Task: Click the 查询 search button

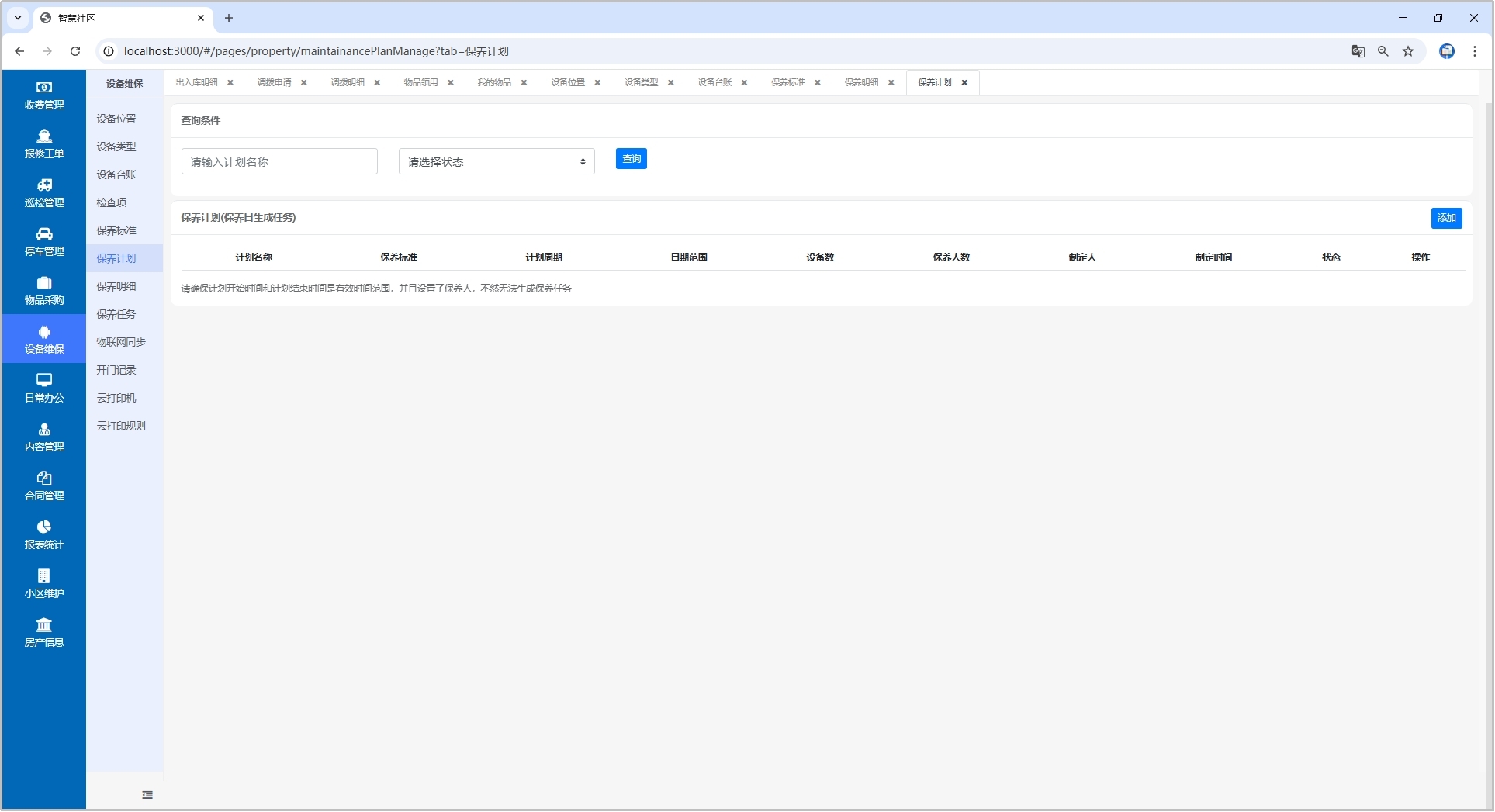Action: [631, 159]
